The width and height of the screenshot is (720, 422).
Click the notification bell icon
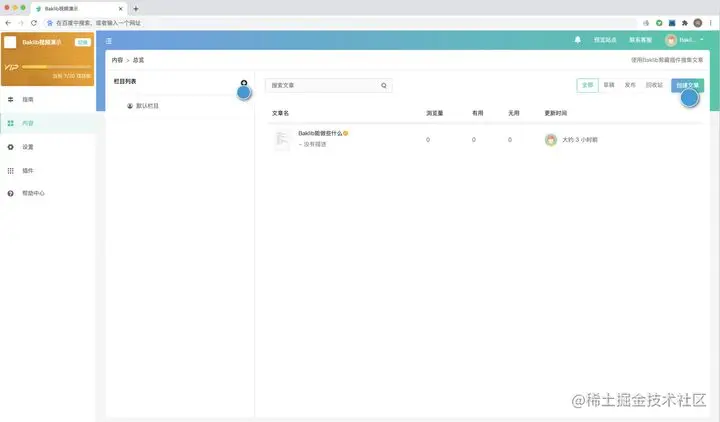point(578,40)
